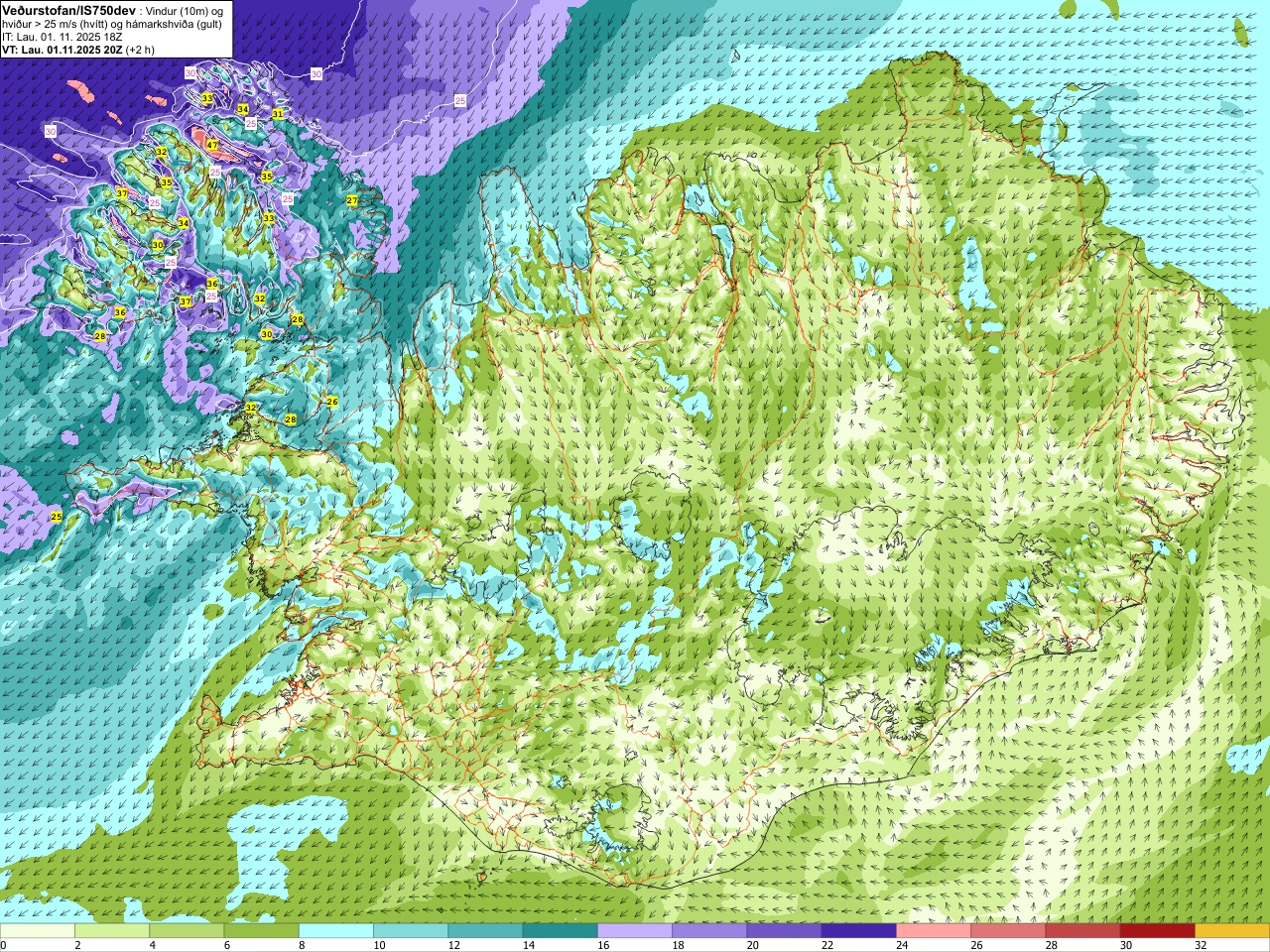Click the '32' legend scale label
This screenshot has width=1270, height=952.
1201,945
